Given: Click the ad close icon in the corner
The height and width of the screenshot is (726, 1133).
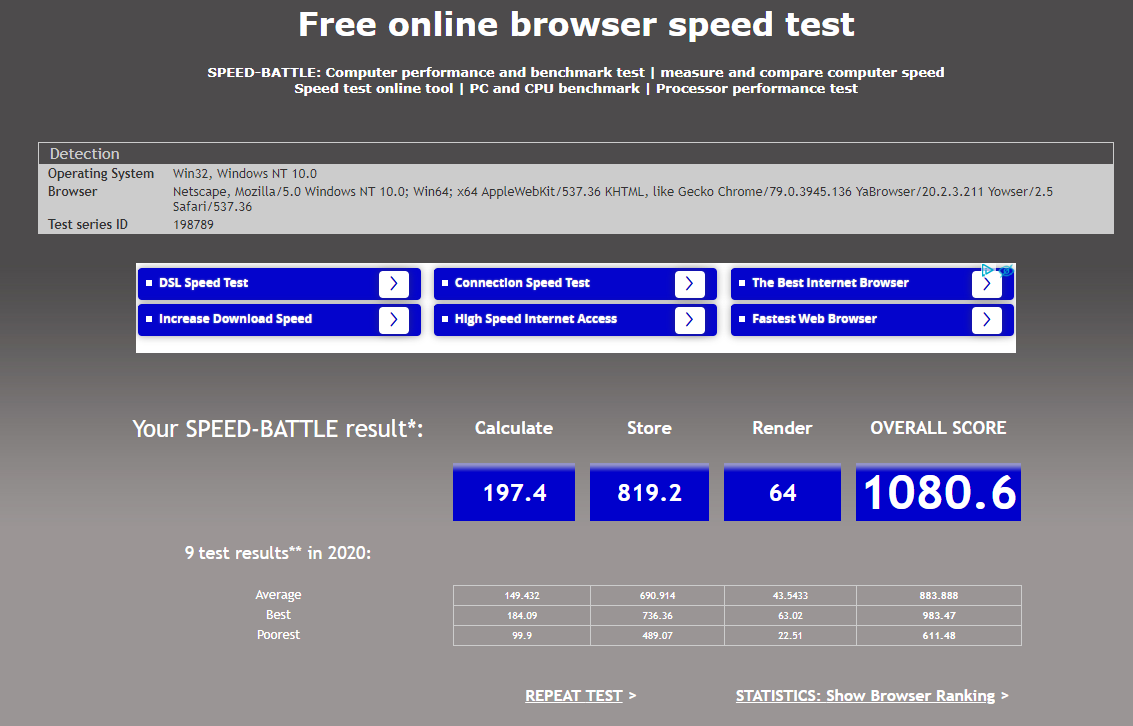Looking at the screenshot, I should coord(1006,270).
